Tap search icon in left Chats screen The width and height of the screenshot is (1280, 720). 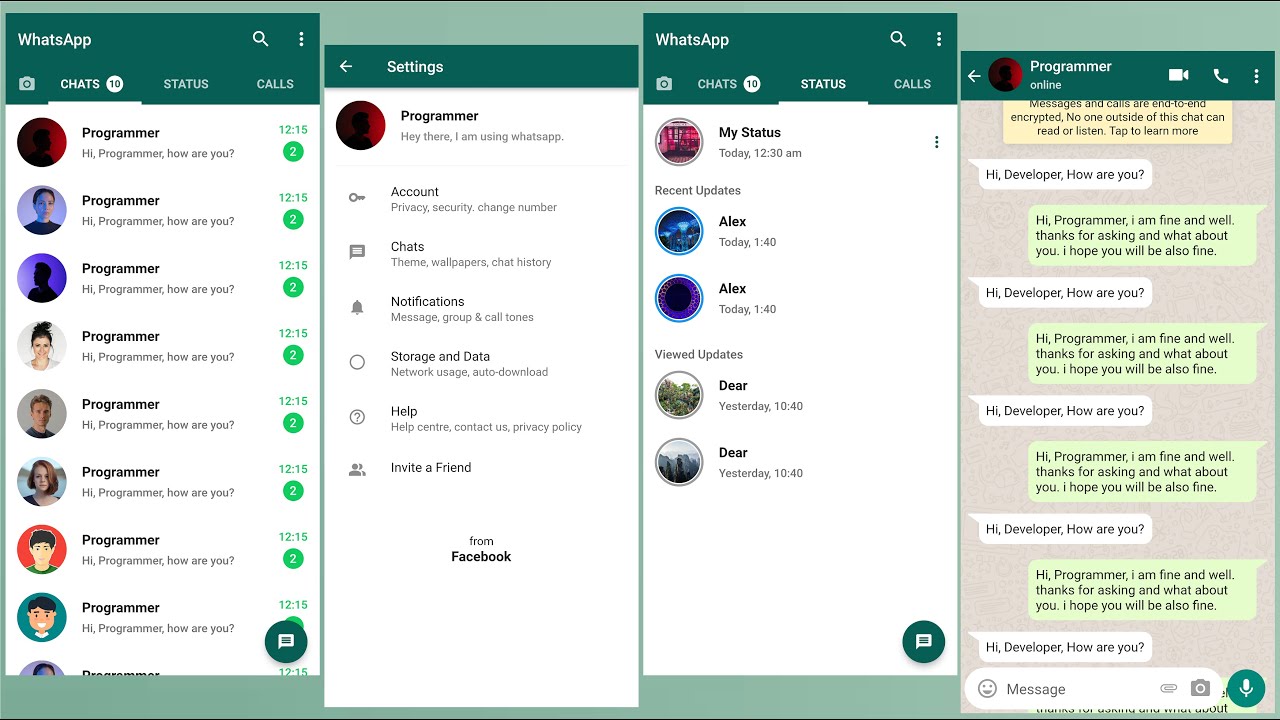pos(260,39)
